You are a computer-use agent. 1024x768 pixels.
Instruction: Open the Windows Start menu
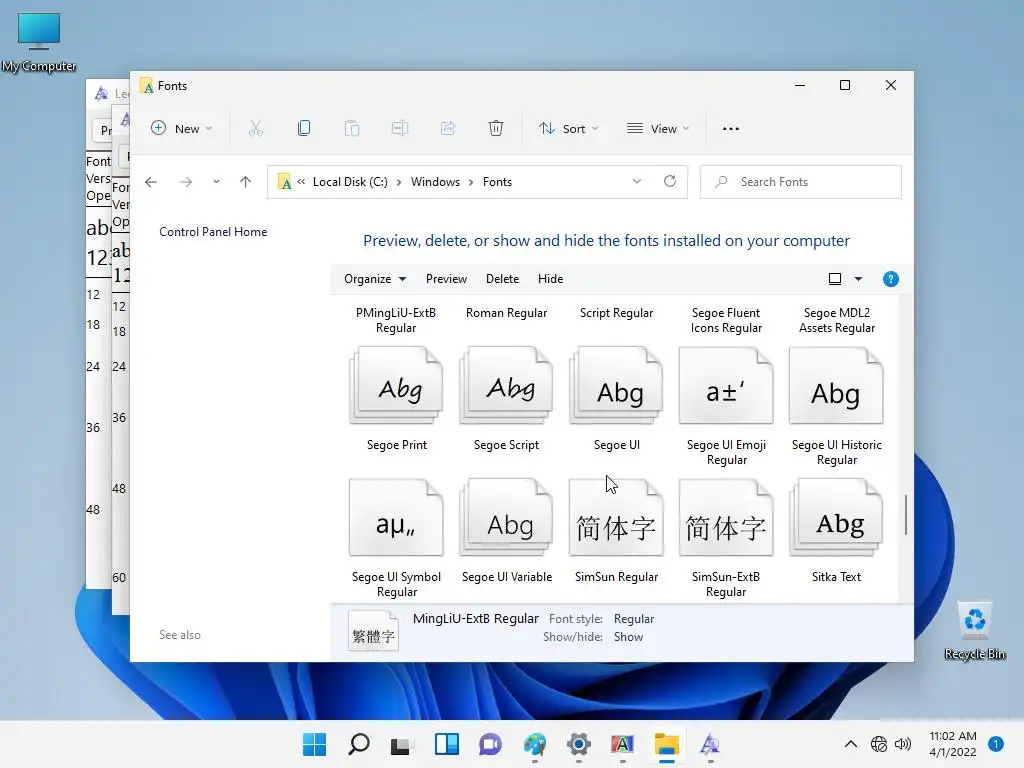(x=314, y=744)
